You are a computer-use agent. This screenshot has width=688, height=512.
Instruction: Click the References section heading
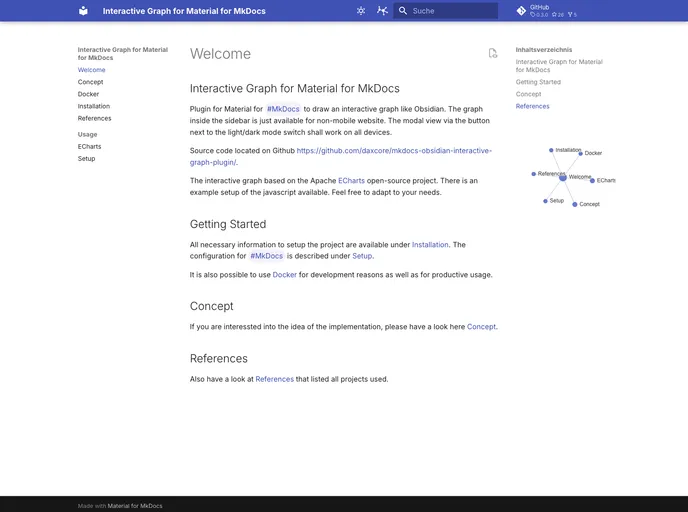219,358
